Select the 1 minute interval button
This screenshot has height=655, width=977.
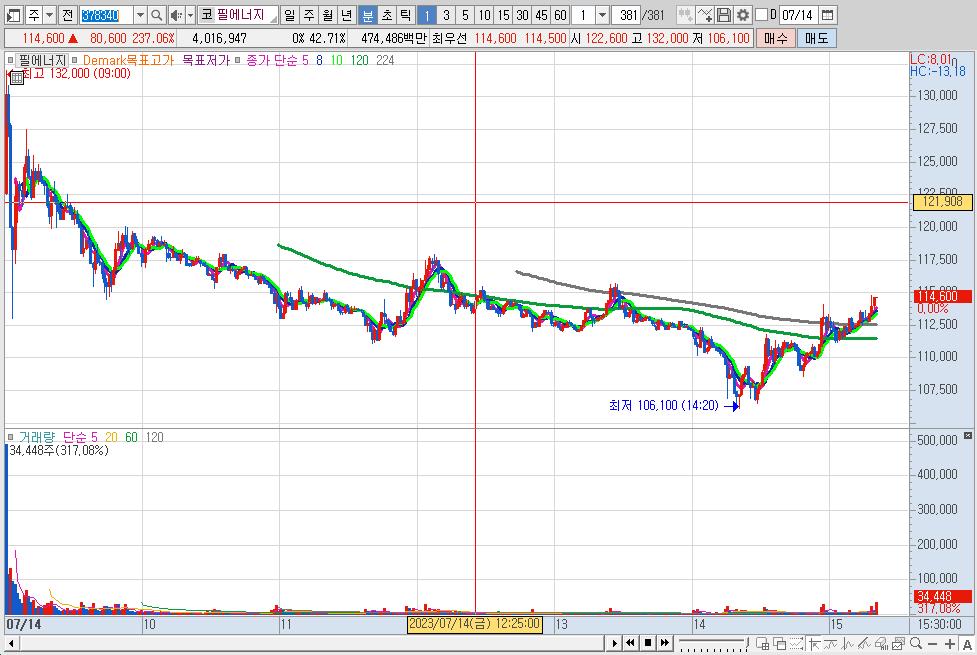point(427,15)
